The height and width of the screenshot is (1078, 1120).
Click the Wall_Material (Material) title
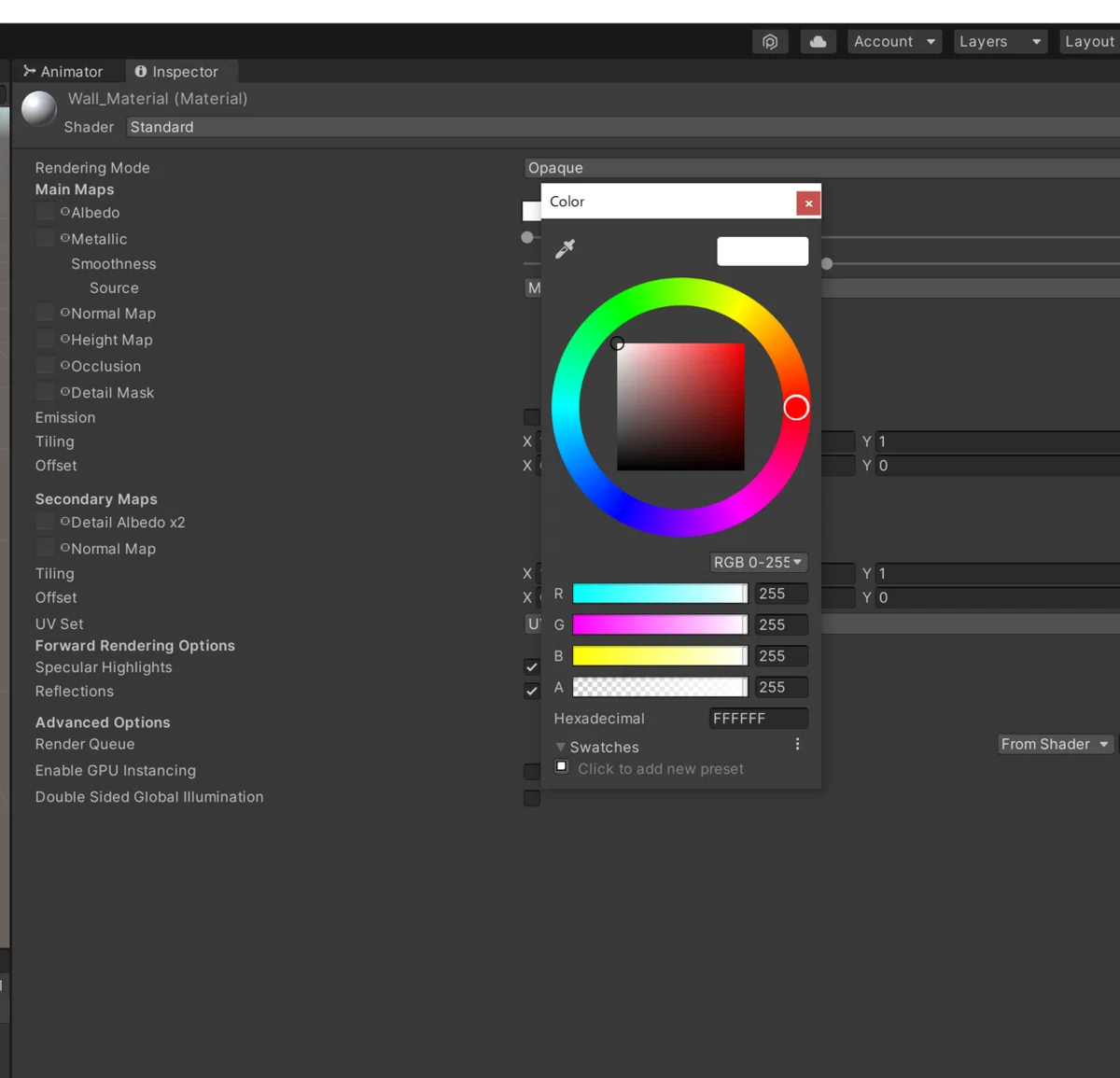pos(158,99)
